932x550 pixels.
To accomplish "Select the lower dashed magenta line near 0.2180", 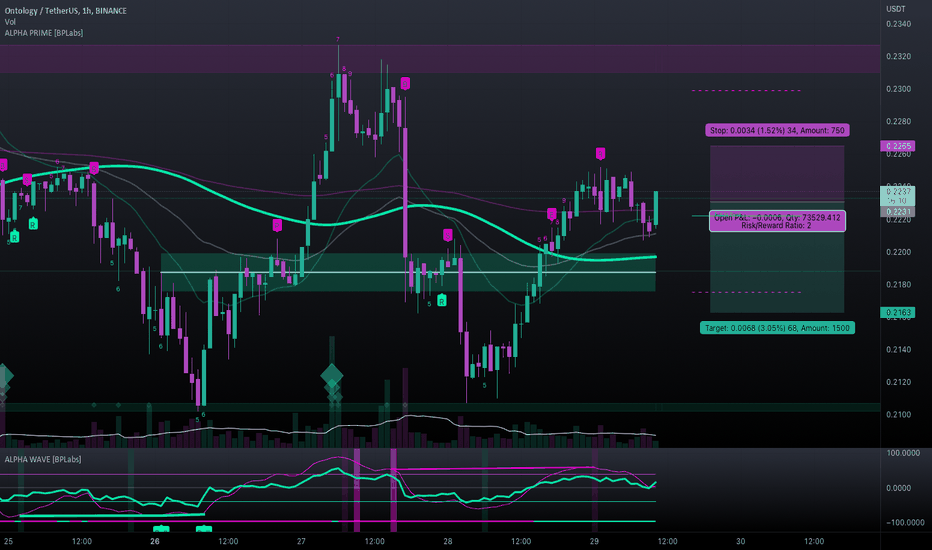I will tap(746, 292).
